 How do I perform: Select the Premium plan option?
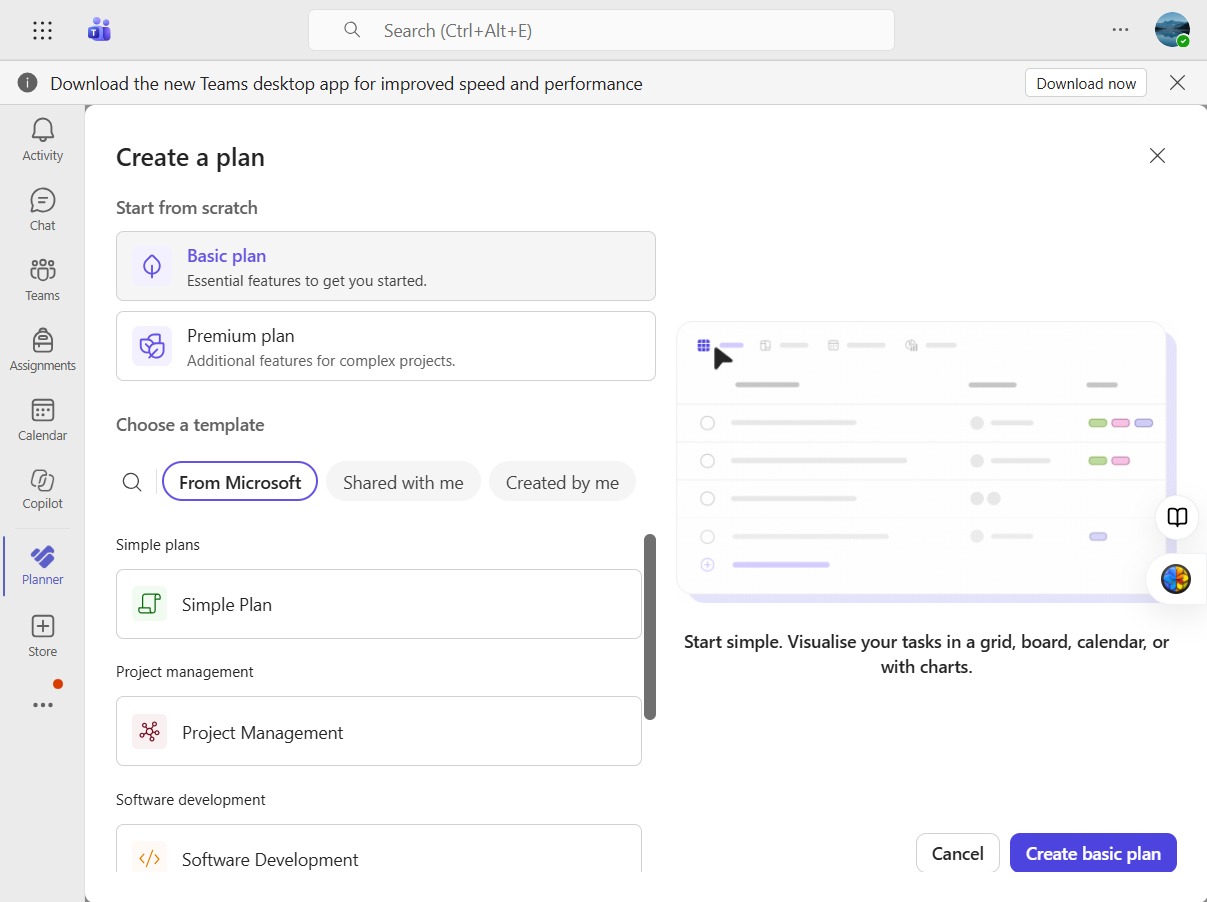pyautogui.click(x=386, y=346)
